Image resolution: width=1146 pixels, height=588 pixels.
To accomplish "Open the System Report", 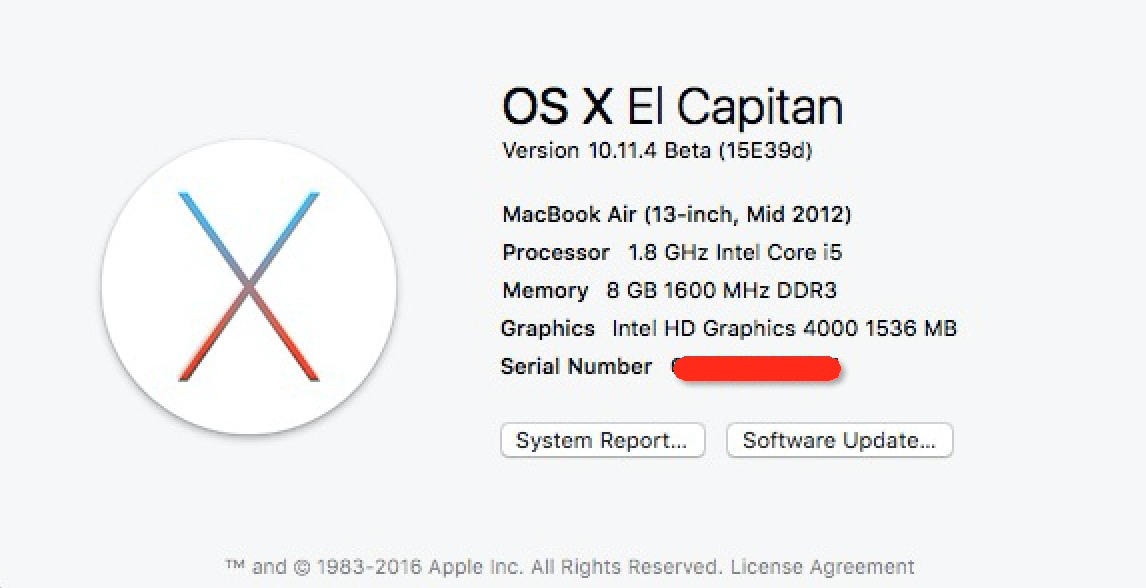I will (602, 441).
